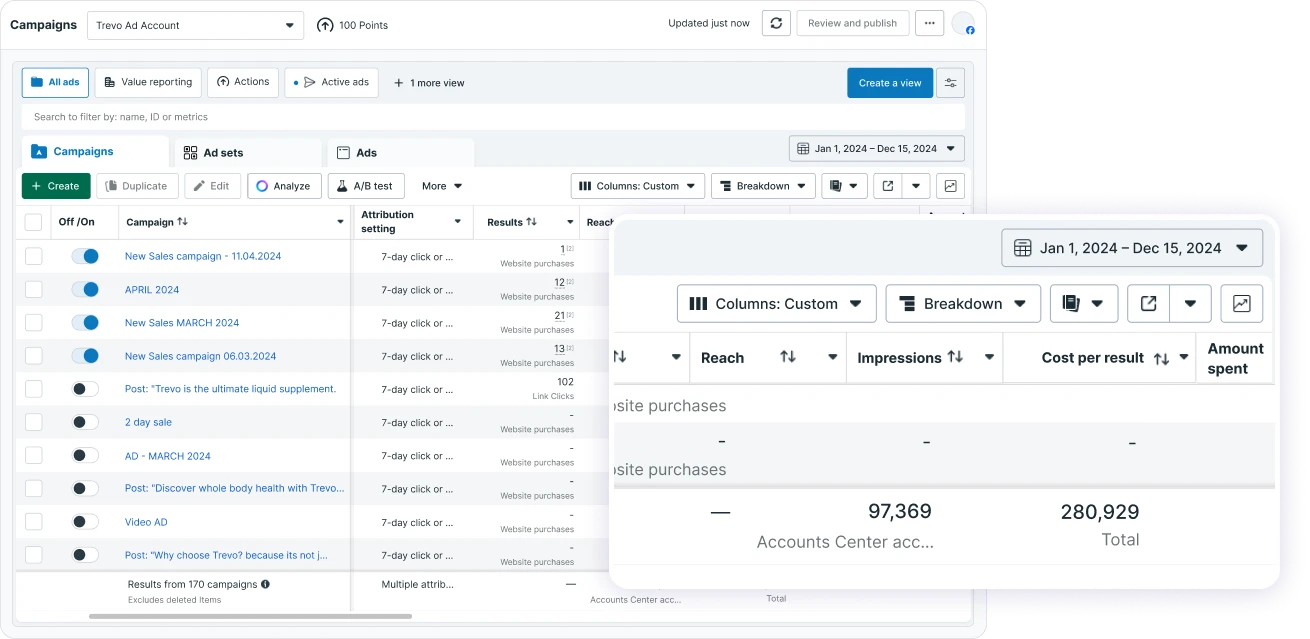Click the horizontal scrollbar under the campaigns table
The image size is (1310, 639).
(x=250, y=616)
